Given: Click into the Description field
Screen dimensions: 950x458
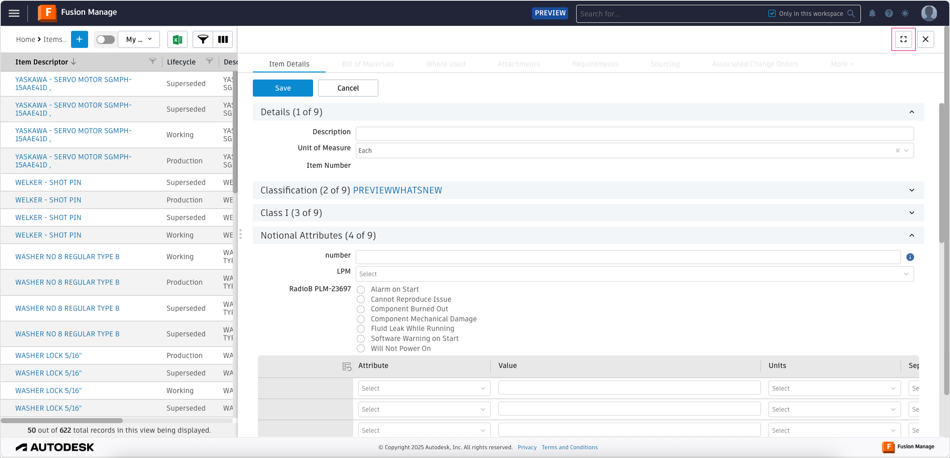Looking at the screenshot, I should [634, 133].
